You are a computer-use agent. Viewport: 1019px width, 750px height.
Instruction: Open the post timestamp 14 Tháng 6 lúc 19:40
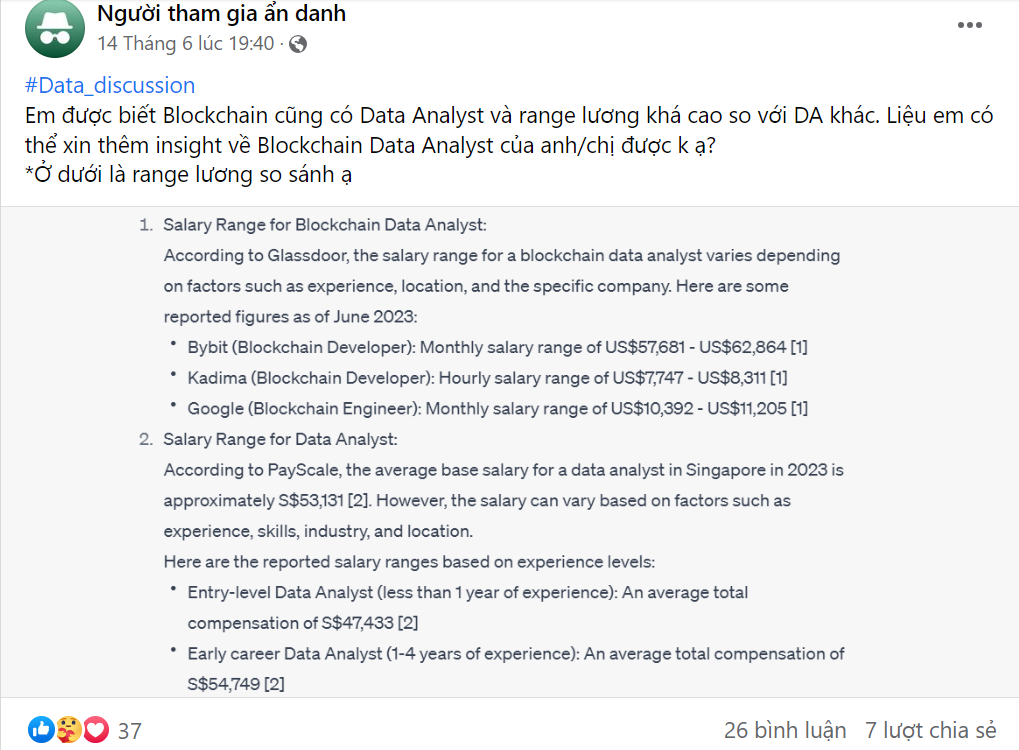point(185,44)
